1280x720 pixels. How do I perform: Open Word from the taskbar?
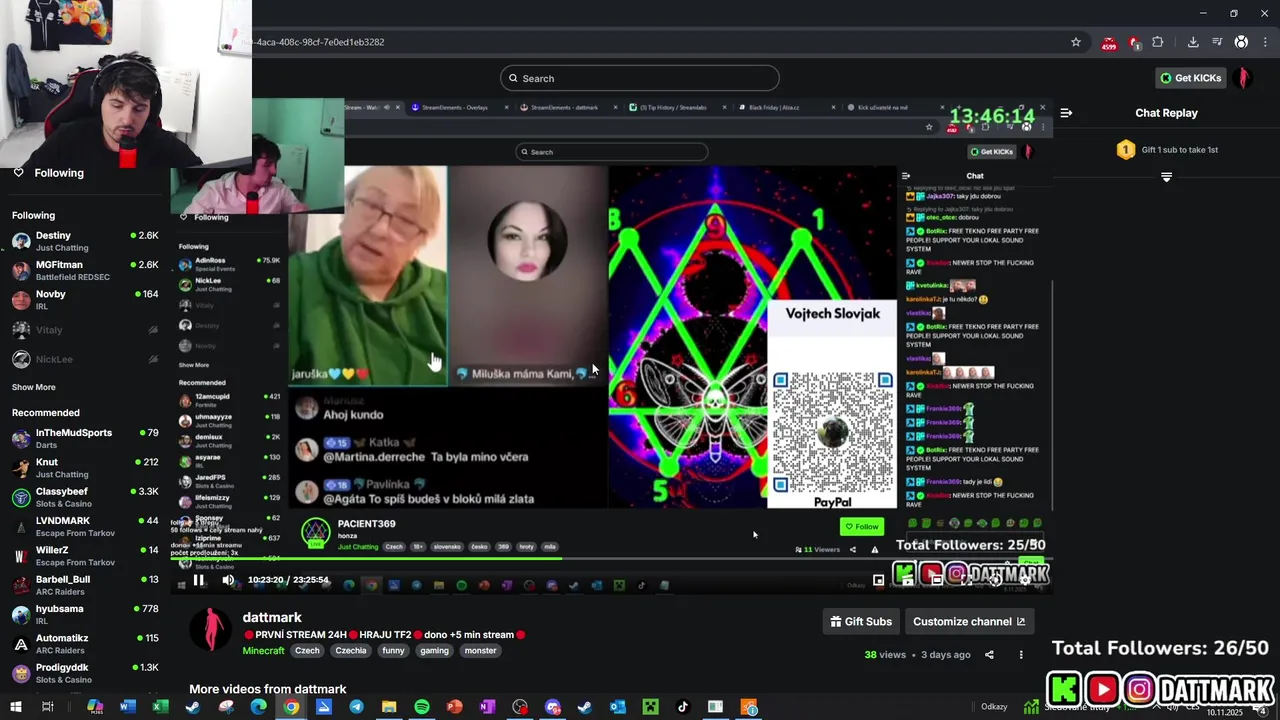[127, 707]
